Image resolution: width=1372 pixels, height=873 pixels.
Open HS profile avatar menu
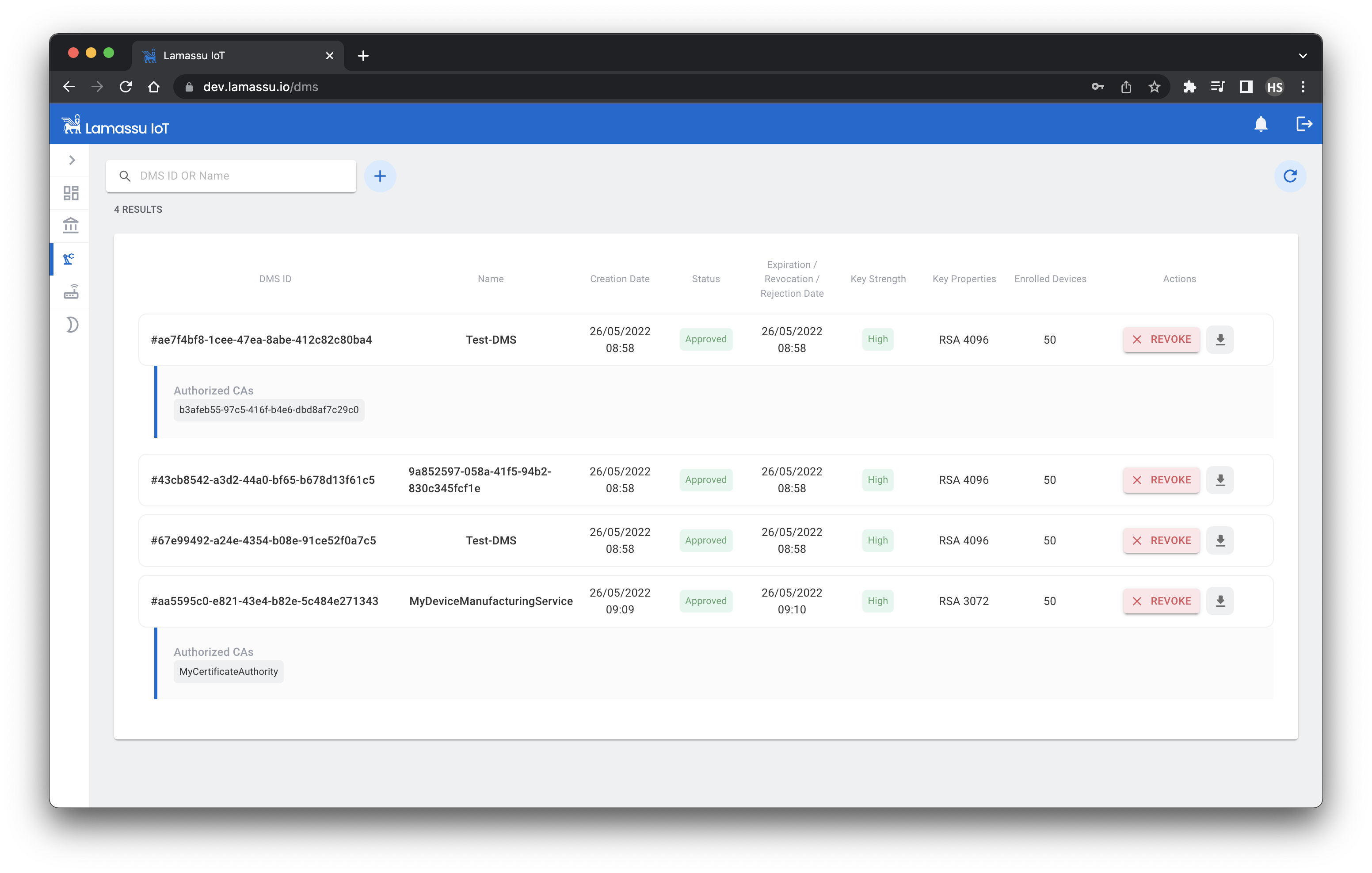1275,87
